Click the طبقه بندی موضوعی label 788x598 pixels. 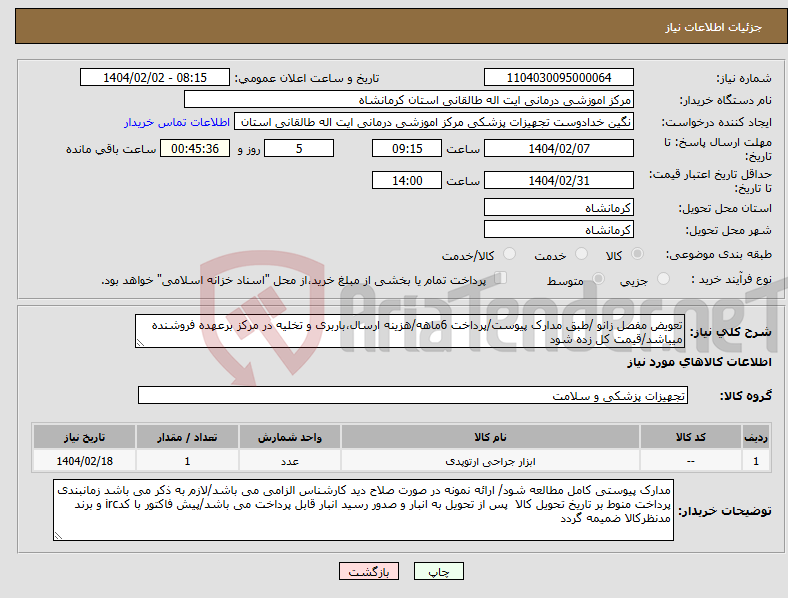coord(719,254)
